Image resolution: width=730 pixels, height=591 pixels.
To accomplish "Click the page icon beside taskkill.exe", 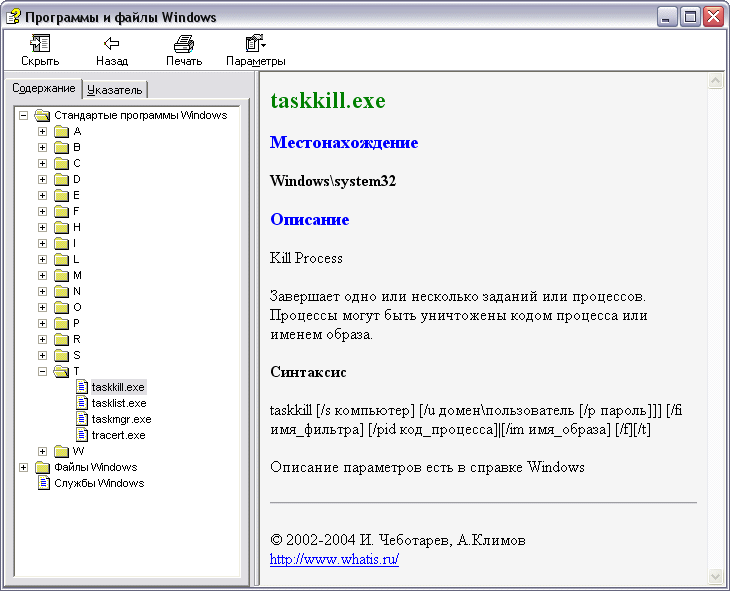I will point(82,387).
